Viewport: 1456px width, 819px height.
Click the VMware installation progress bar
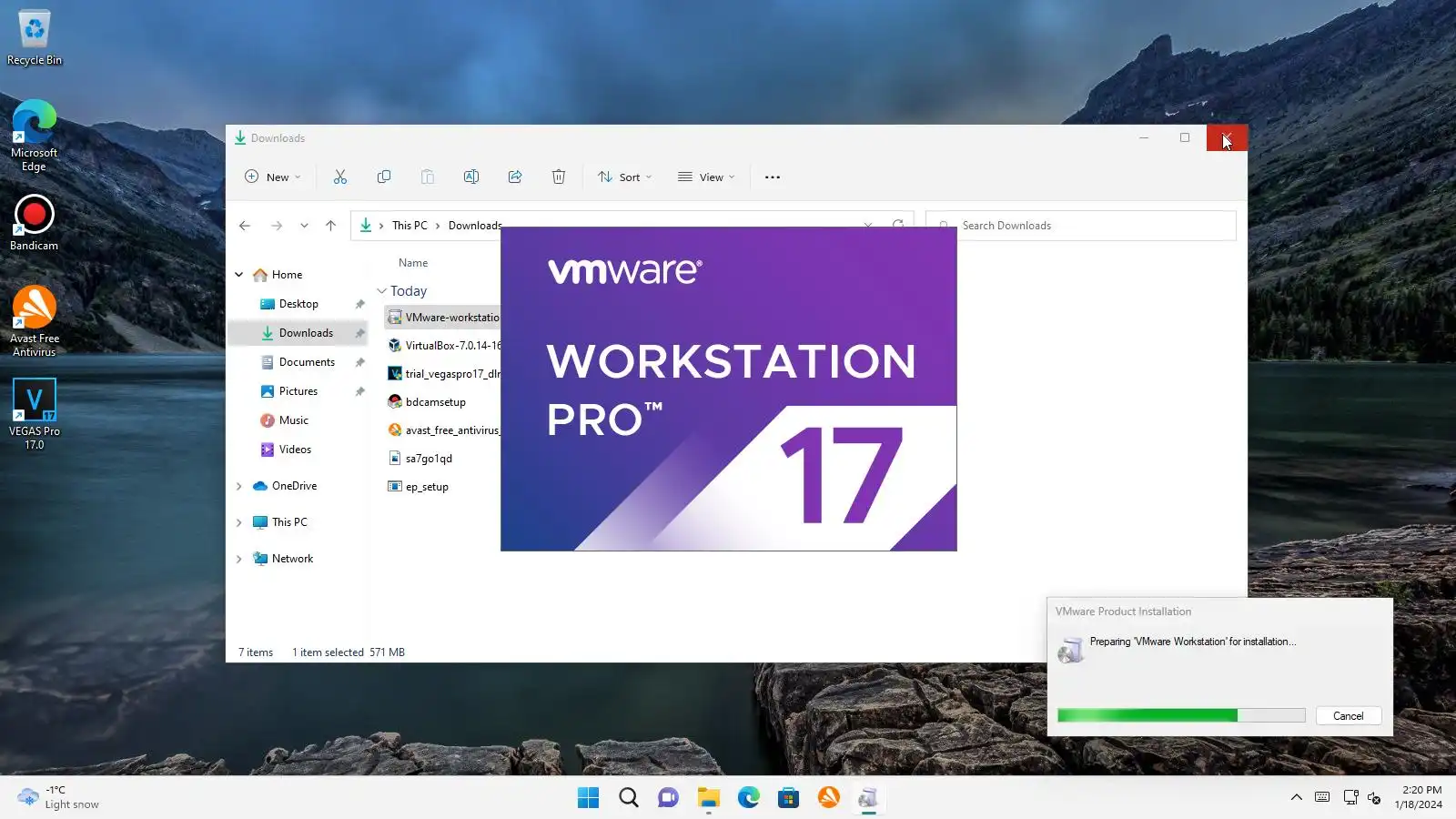click(x=1181, y=715)
